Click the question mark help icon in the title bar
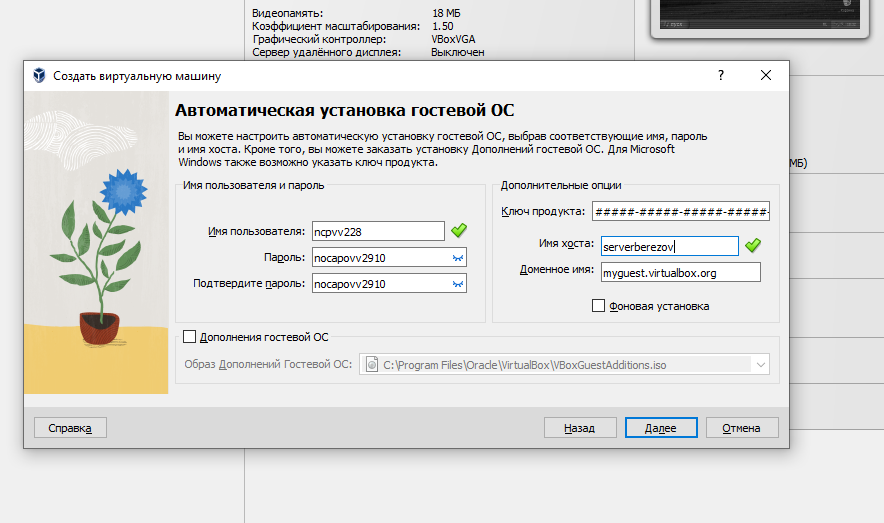This screenshot has height=523, width=884. (x=720, y=76)
